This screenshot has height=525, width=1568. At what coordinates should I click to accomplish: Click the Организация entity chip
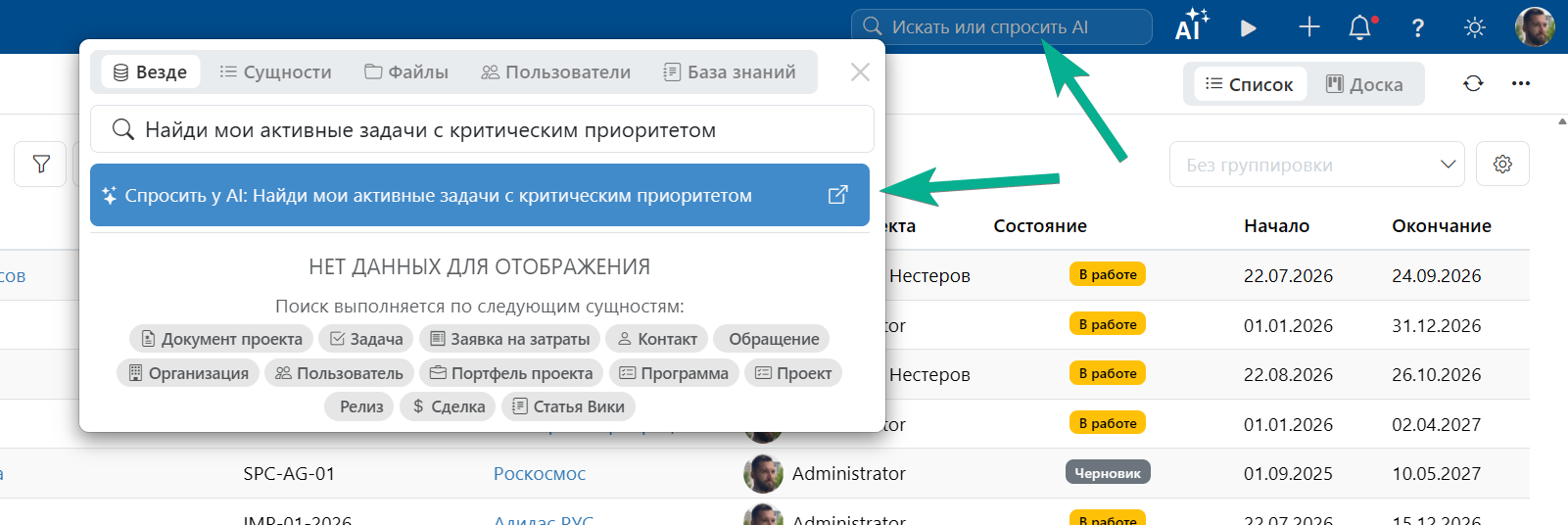(188, 373)
